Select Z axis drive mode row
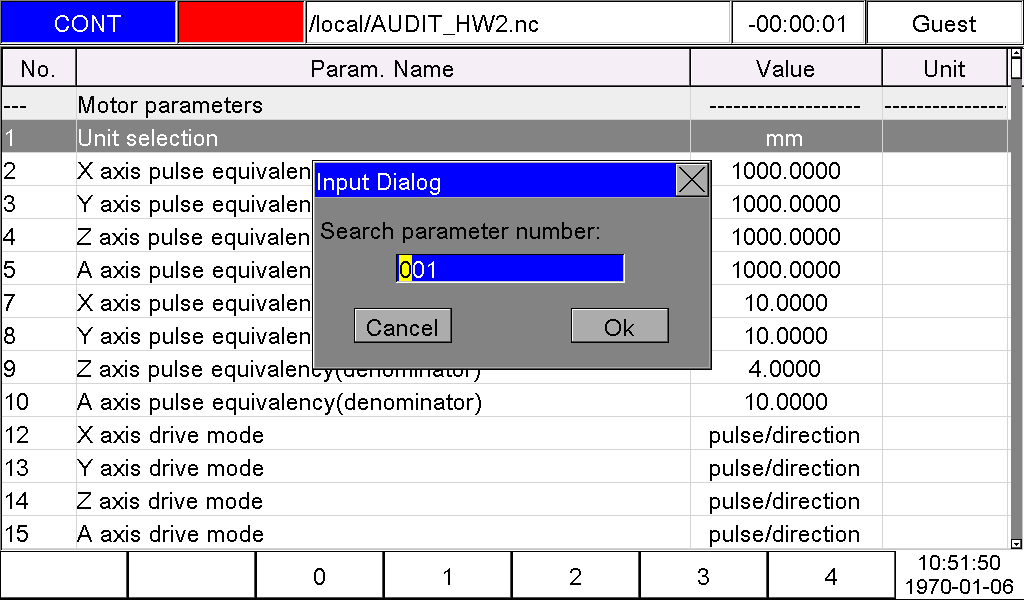1024x600 pixels. tap(505, 501)
